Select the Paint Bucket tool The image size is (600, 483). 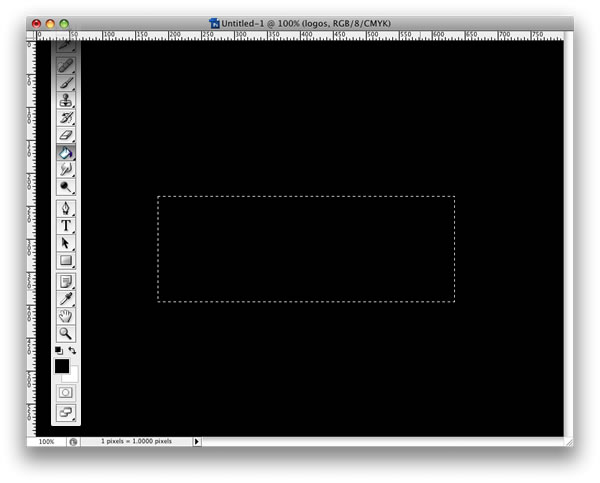(x=66, y=152)
